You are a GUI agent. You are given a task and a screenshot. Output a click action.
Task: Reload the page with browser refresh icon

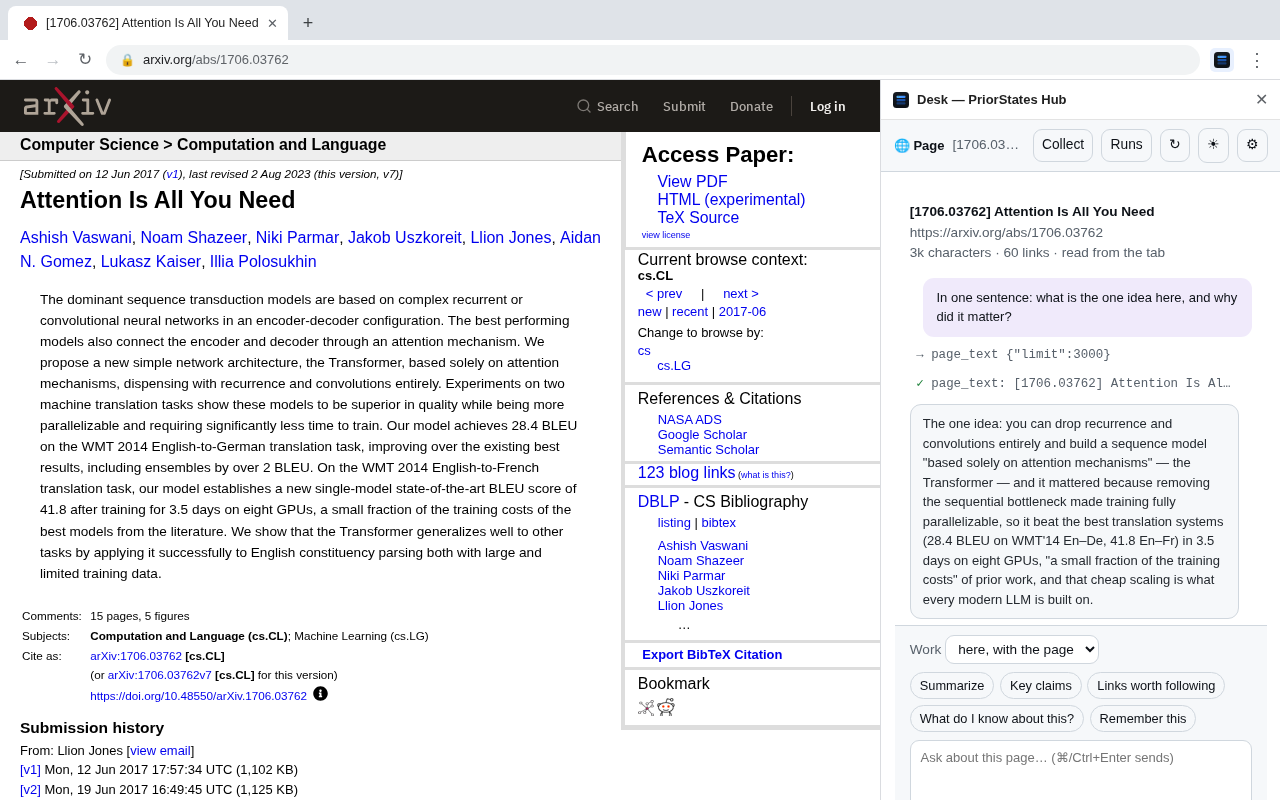point(85,60)
